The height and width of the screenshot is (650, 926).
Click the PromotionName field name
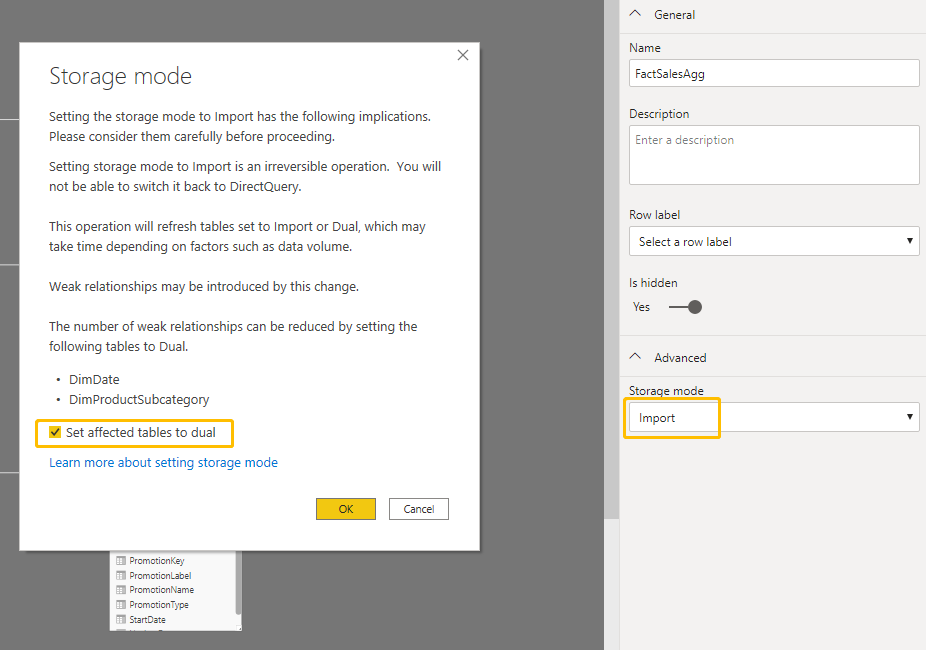click(x=161, y=590)
